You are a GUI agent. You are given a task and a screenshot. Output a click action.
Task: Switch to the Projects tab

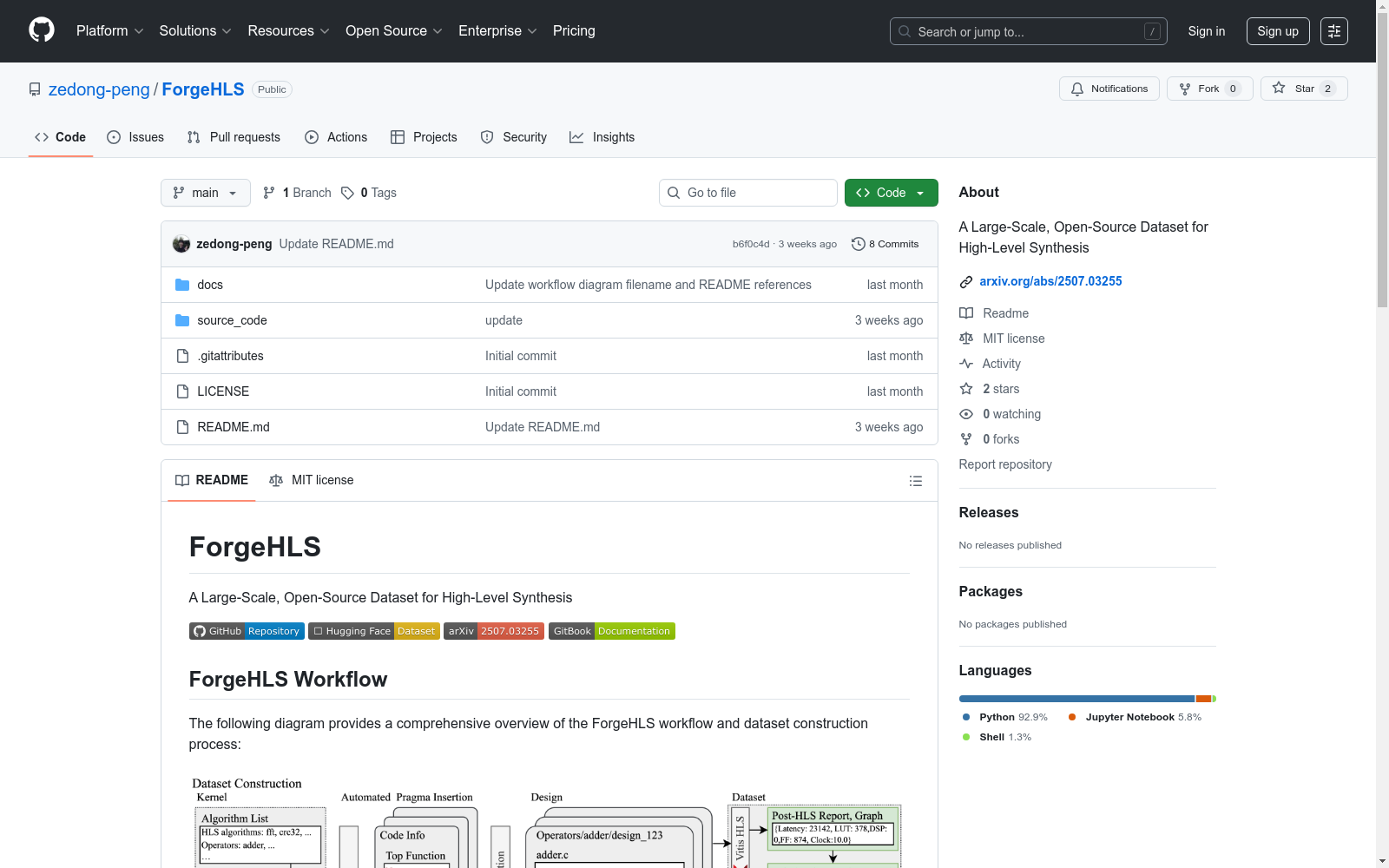(424, 137)
